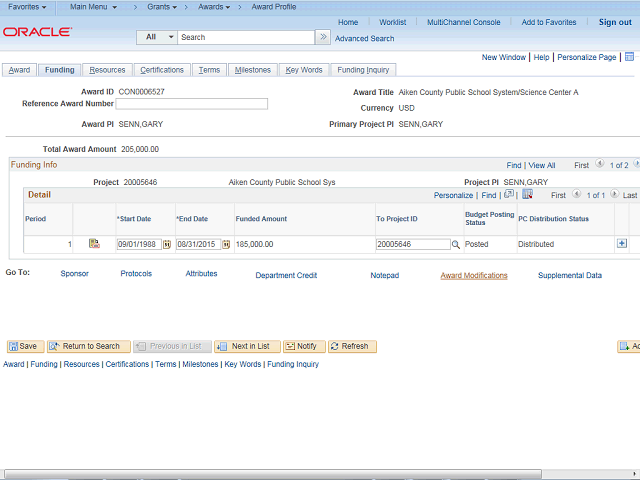Go to Sponsor page link
This screenshot has width=640, height=480.
pos(74,273)
